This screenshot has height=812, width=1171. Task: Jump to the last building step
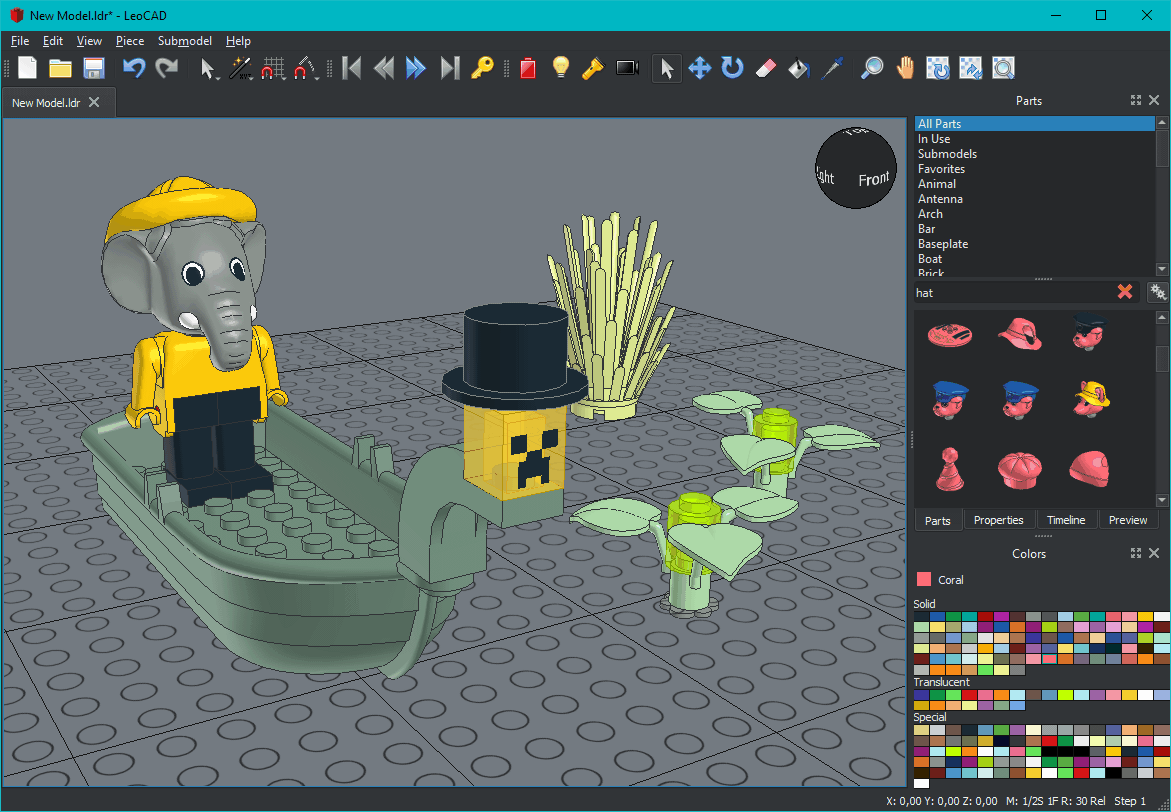tap(449, 68)
